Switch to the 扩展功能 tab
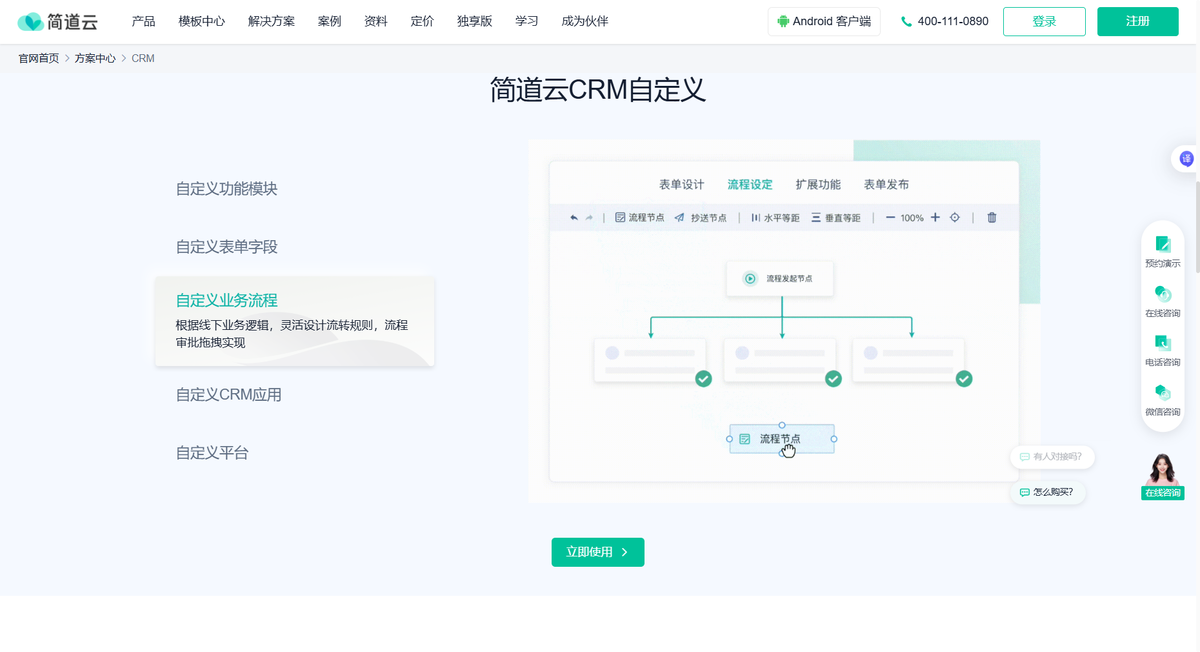 point(818,184)
